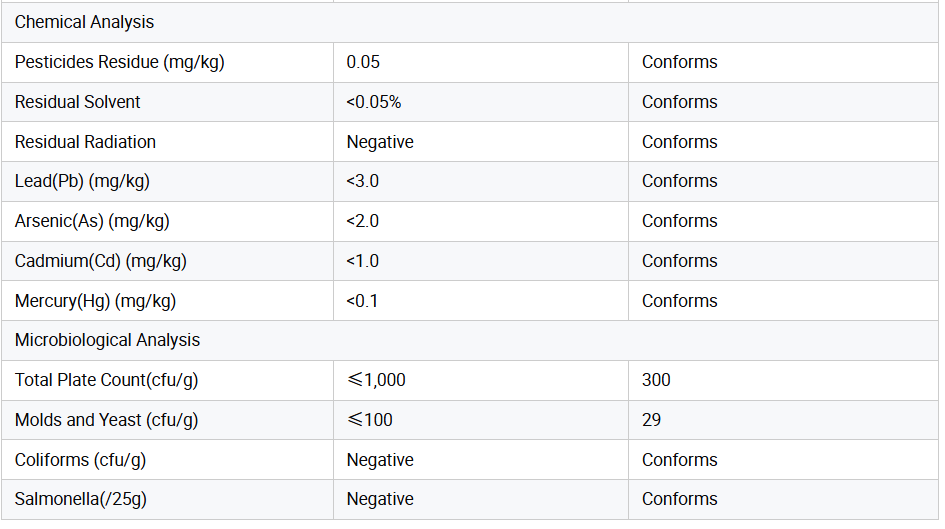Screen dimensions: 945x529
Task: Select the Cadmium(Cd) (mg/kg) cell
Action: click(x=100, y=261)
